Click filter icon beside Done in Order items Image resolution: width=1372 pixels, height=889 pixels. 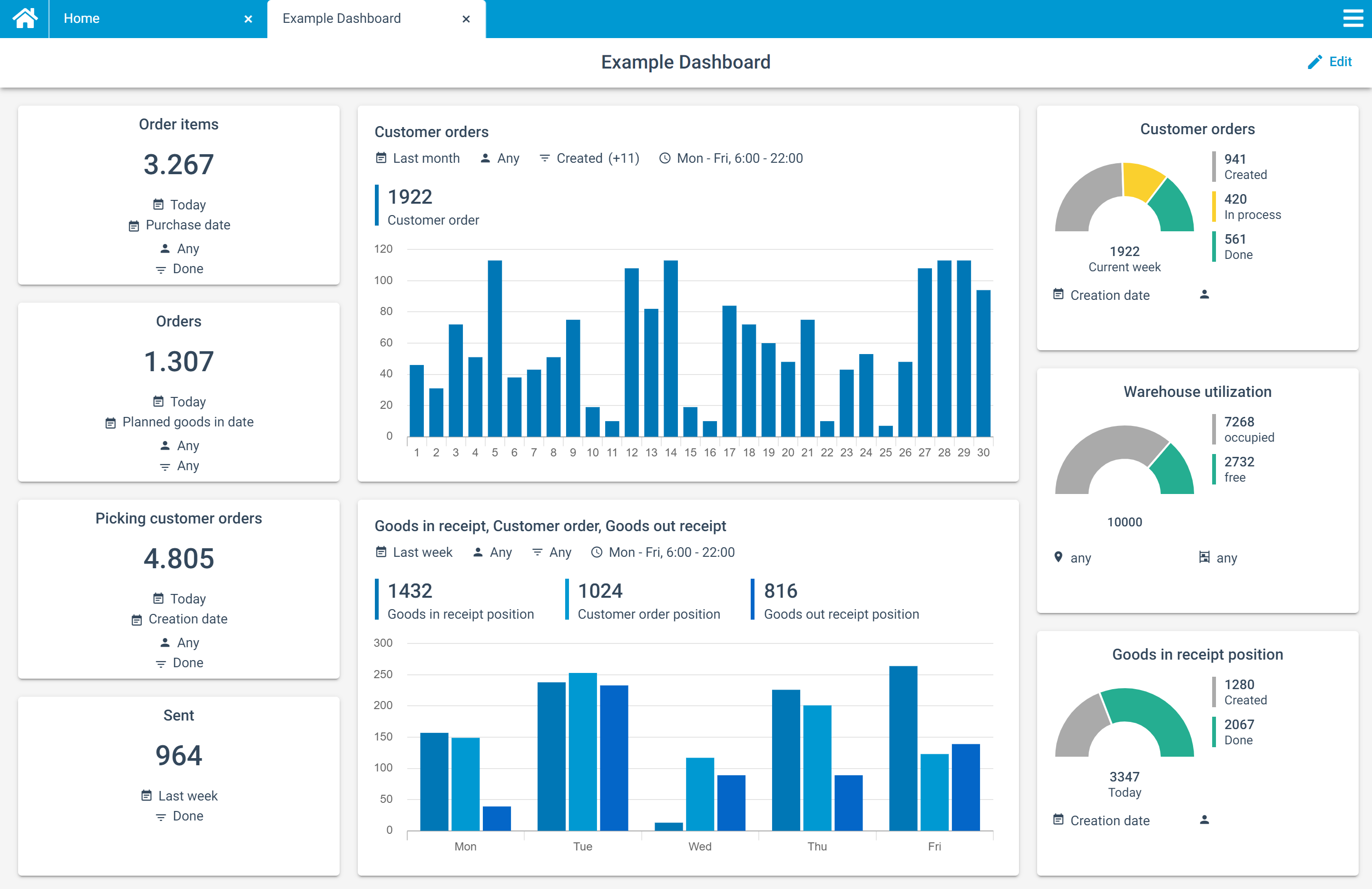tap(161, 269)
